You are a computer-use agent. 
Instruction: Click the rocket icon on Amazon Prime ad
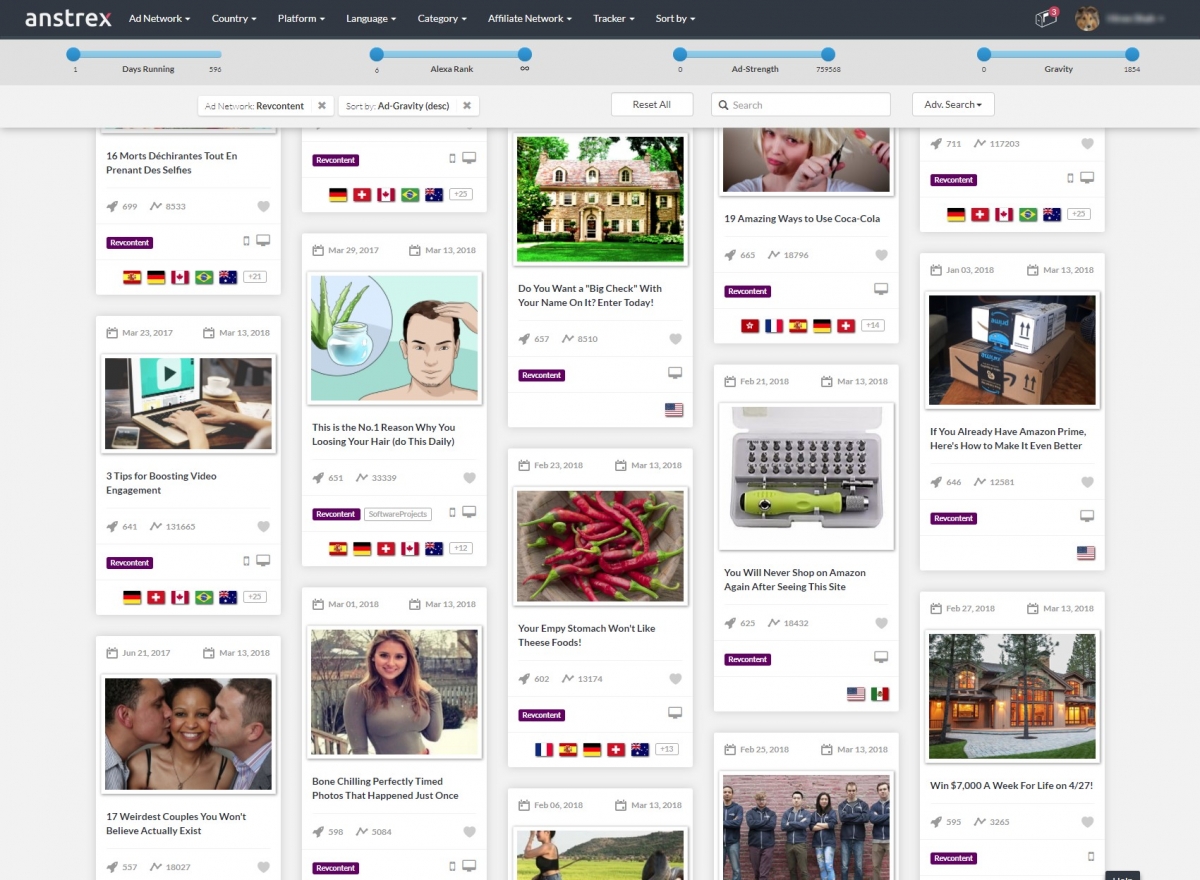pos(936,482)
